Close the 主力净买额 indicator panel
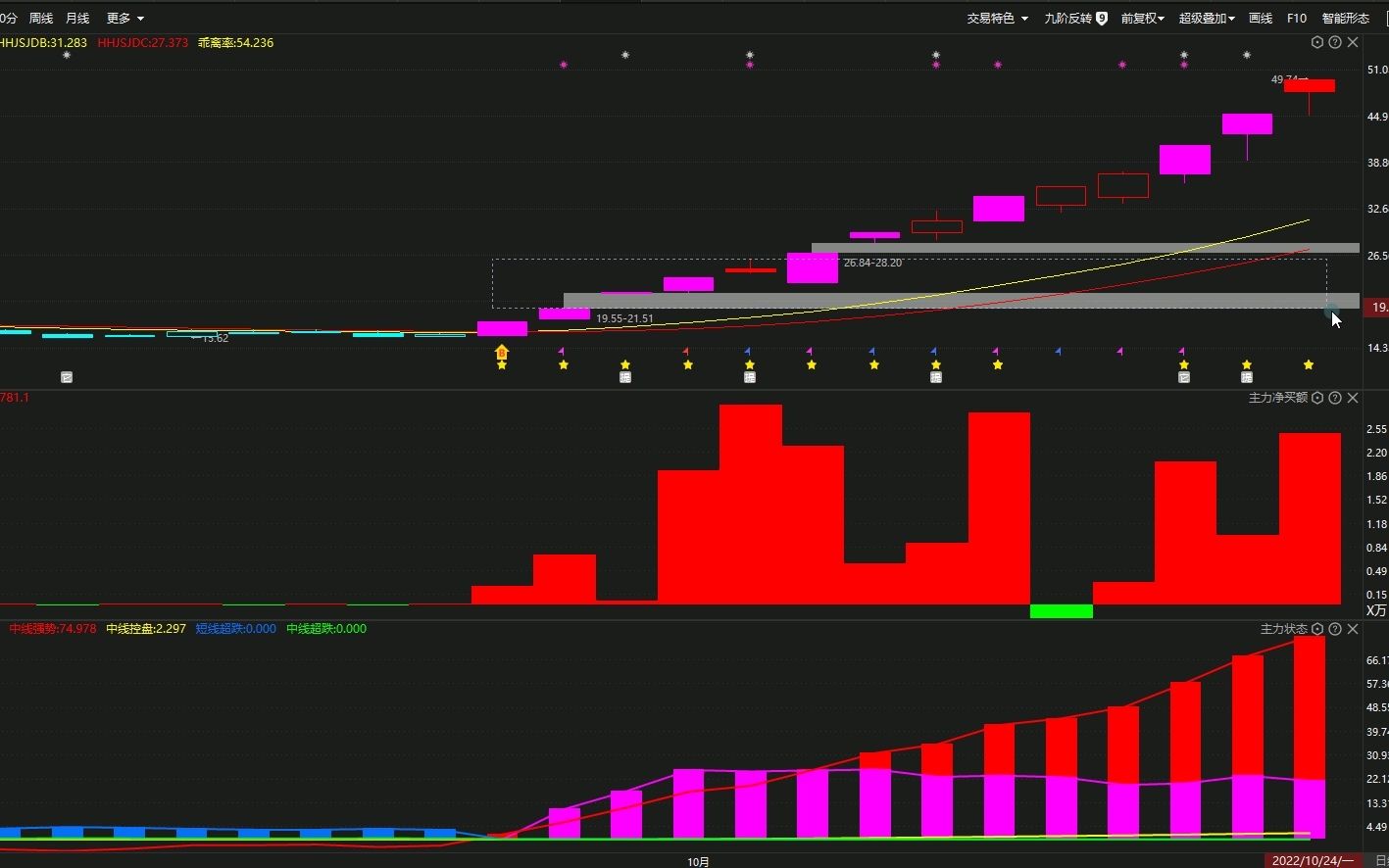The width and height of the screenshot is (1389, 868). point(1353,398)
